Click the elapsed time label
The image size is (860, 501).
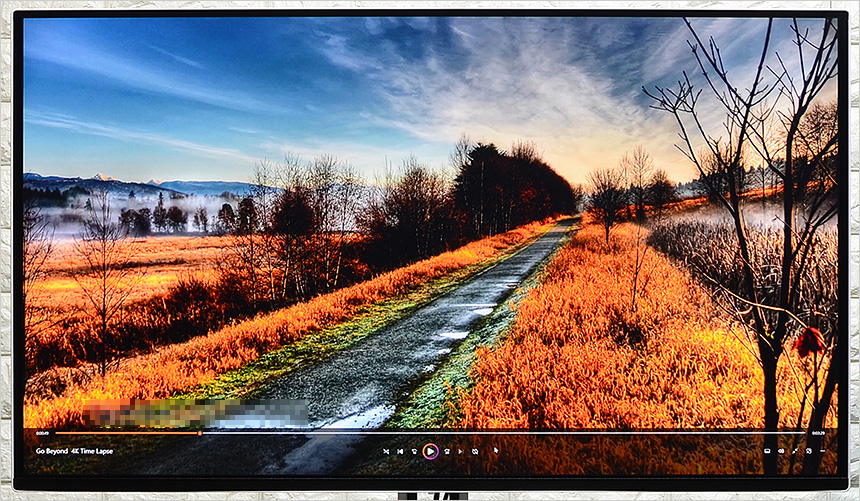point(42,433)
